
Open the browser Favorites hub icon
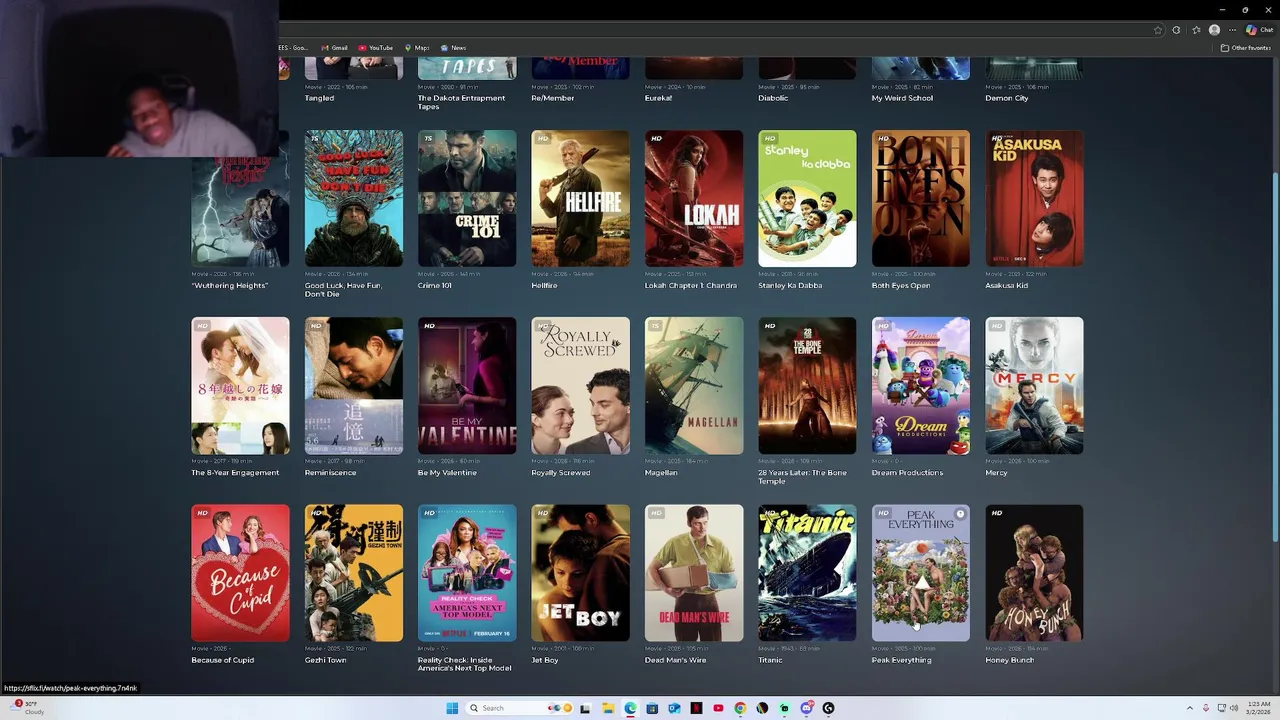pyautogui.click(x=1196, y=30)
